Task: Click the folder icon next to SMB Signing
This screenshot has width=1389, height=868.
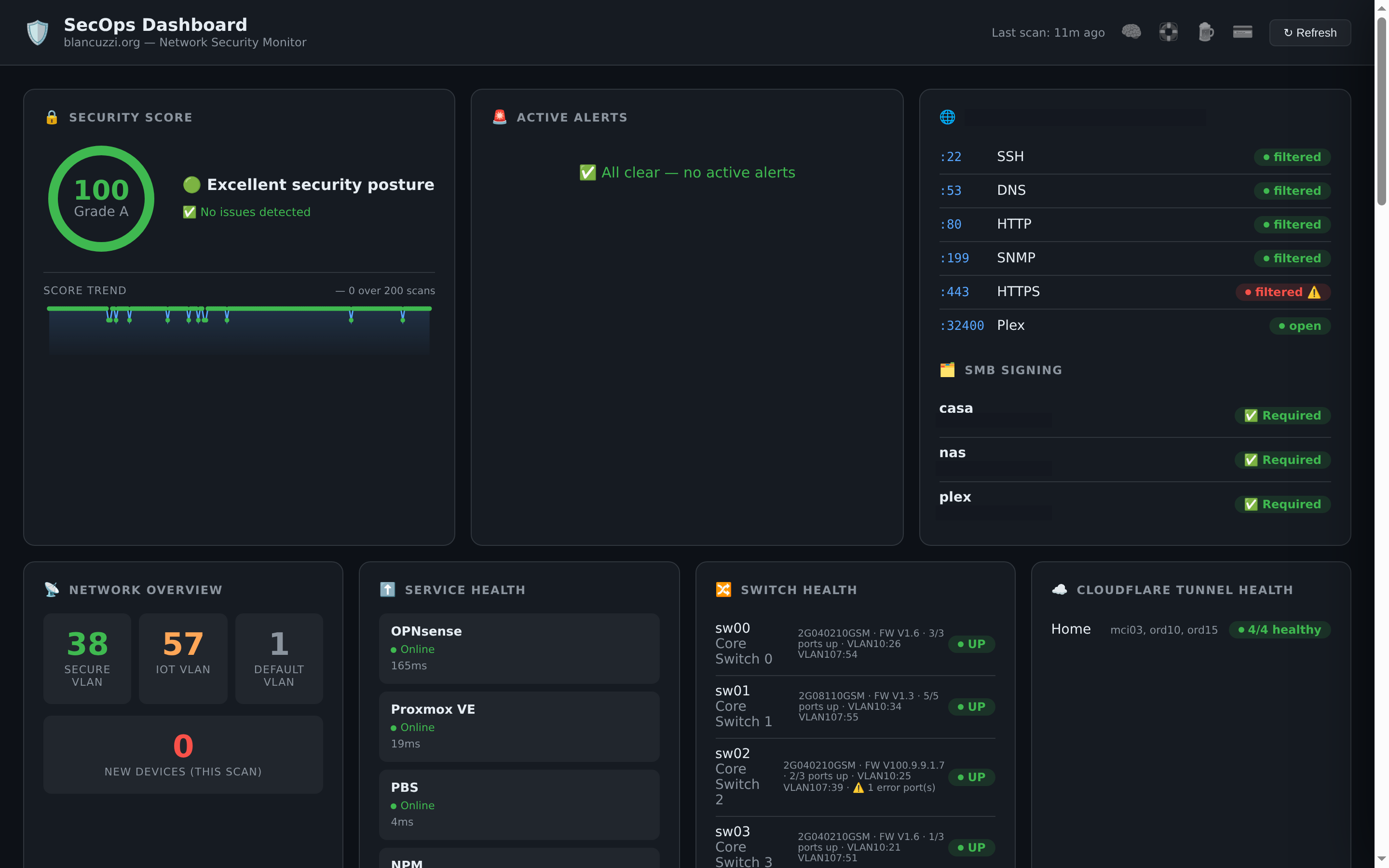Action: 947,370
